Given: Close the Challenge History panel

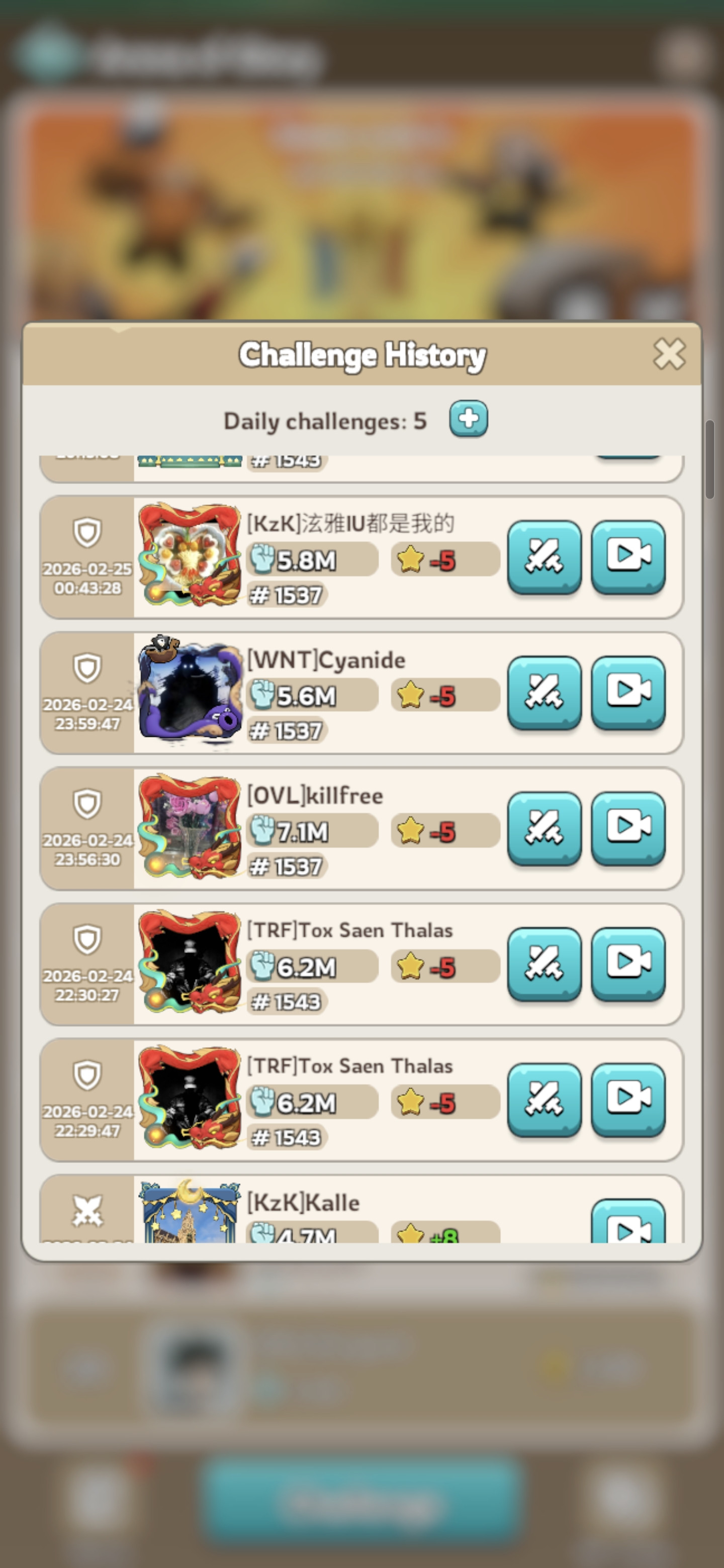Looking at the screenshot, I should pos(669,354).
